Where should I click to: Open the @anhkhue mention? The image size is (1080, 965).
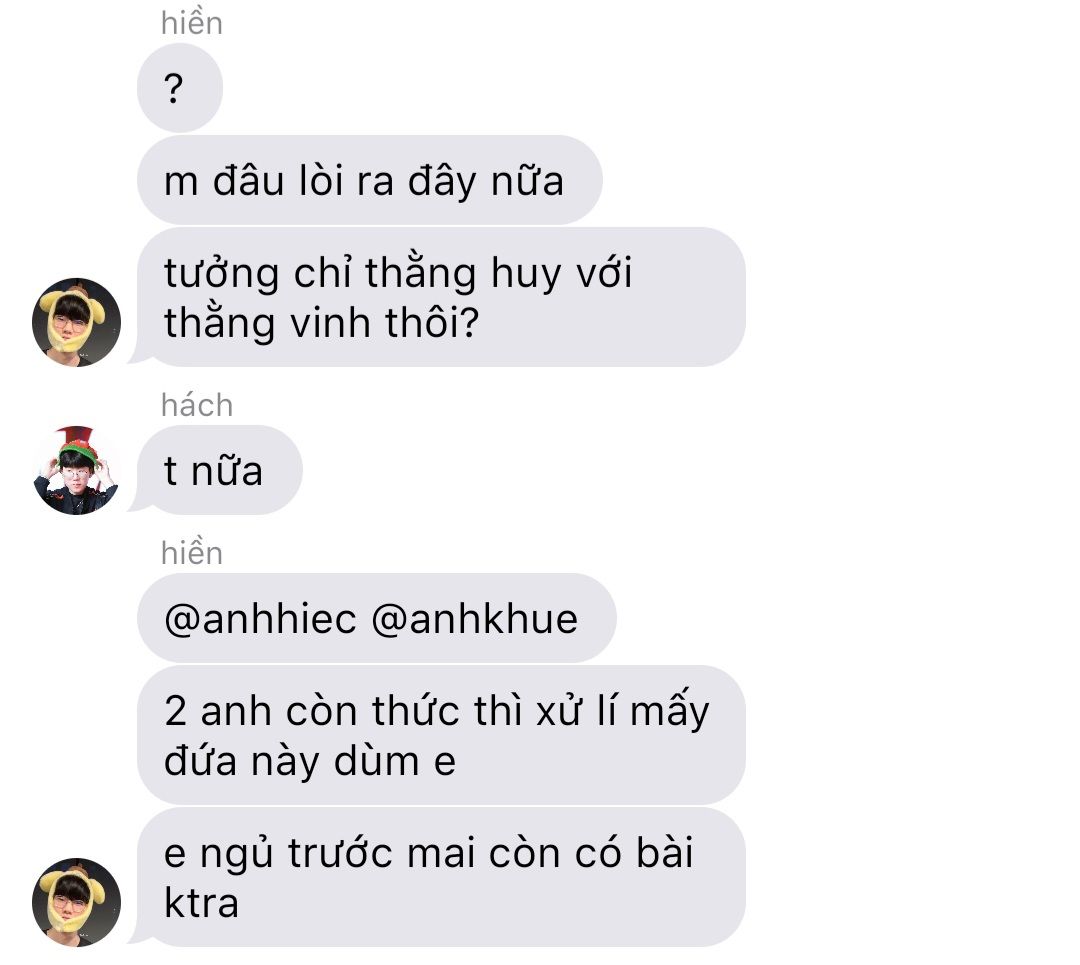(x=475, y=619)
